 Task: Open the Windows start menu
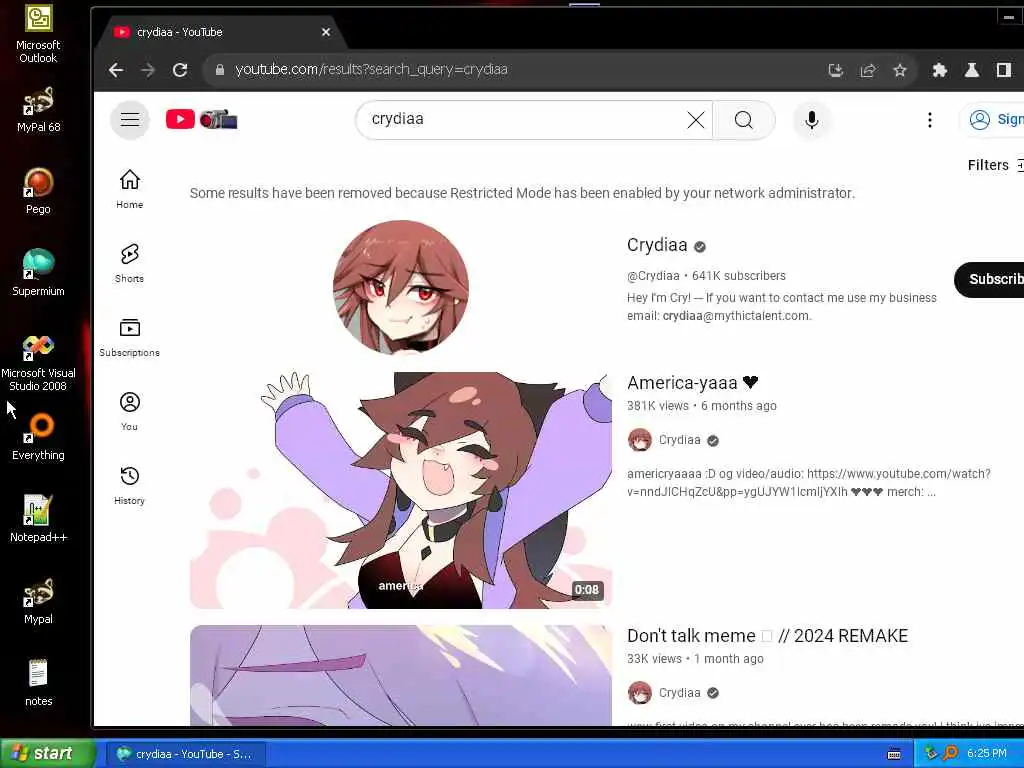[x=48, y=753]
